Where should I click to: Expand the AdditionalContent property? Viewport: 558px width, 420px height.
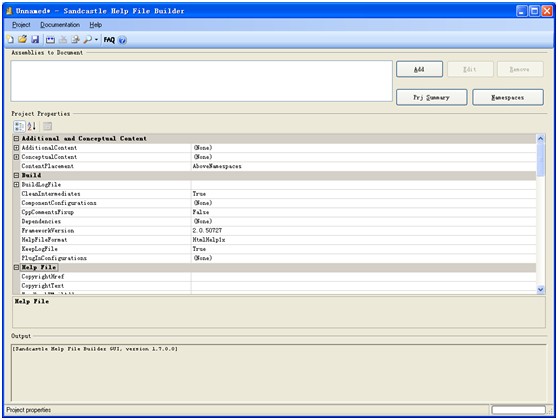(x=16, y=147)
